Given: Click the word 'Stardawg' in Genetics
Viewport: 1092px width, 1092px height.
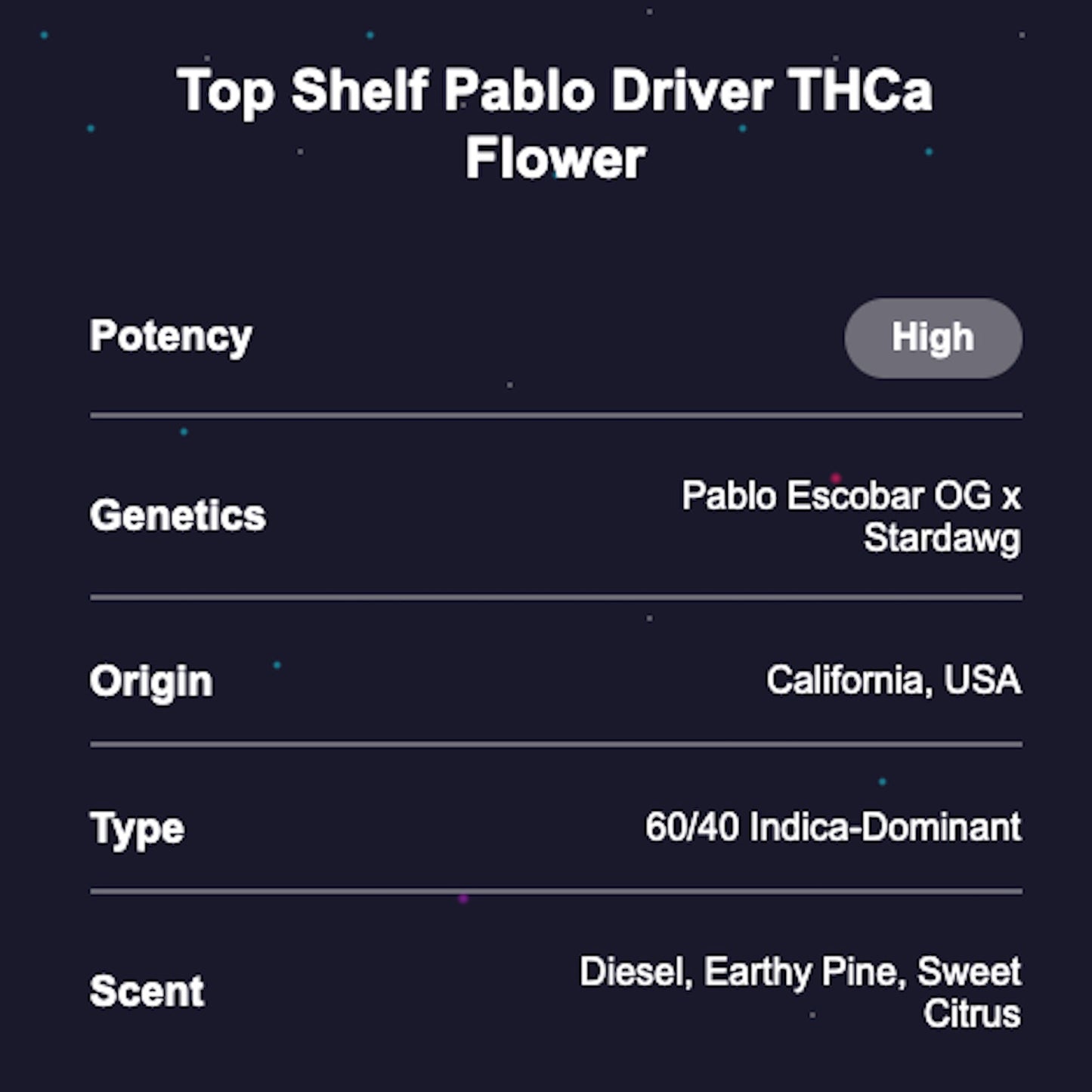Looking at the screenshot, I should 942,540.
